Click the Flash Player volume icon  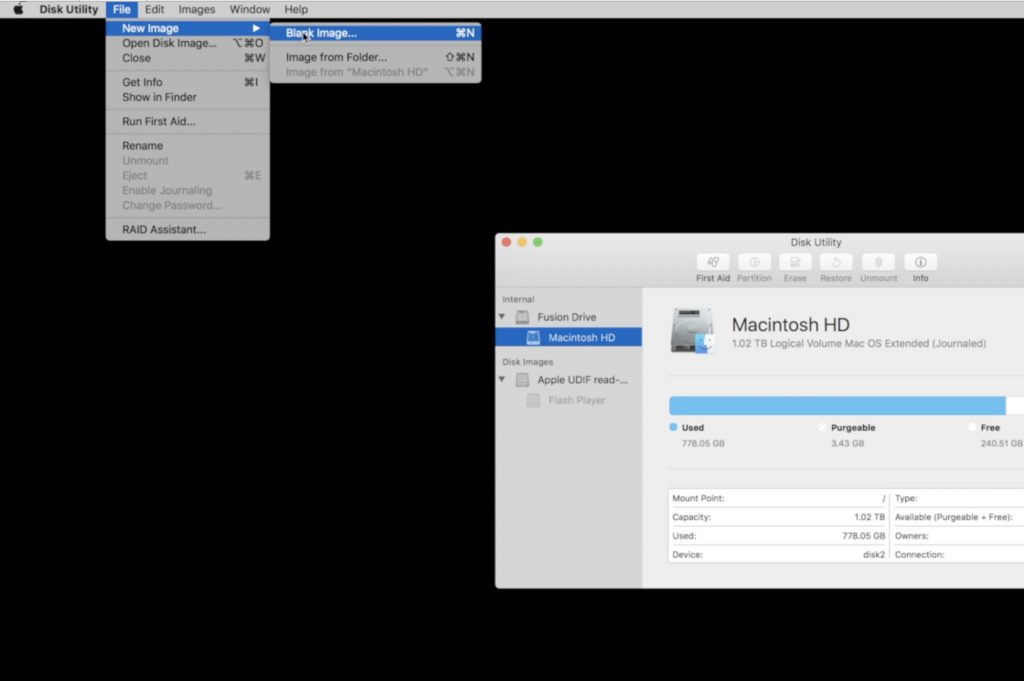pyautogui.click(x=533, y=400)
